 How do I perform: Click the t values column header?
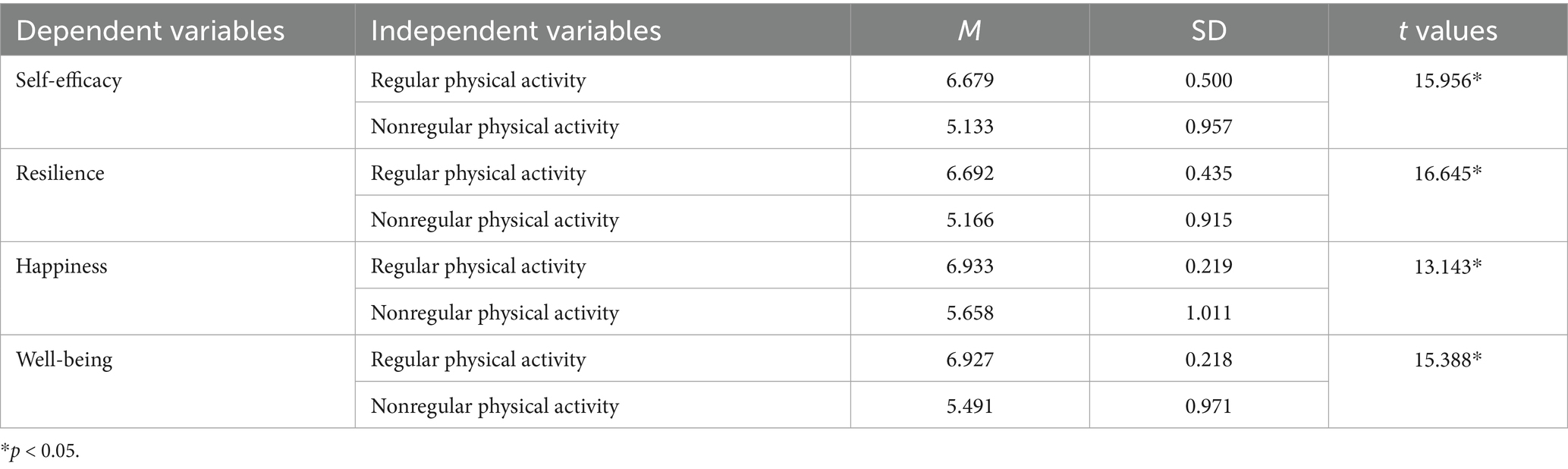tap(1447, 30)
